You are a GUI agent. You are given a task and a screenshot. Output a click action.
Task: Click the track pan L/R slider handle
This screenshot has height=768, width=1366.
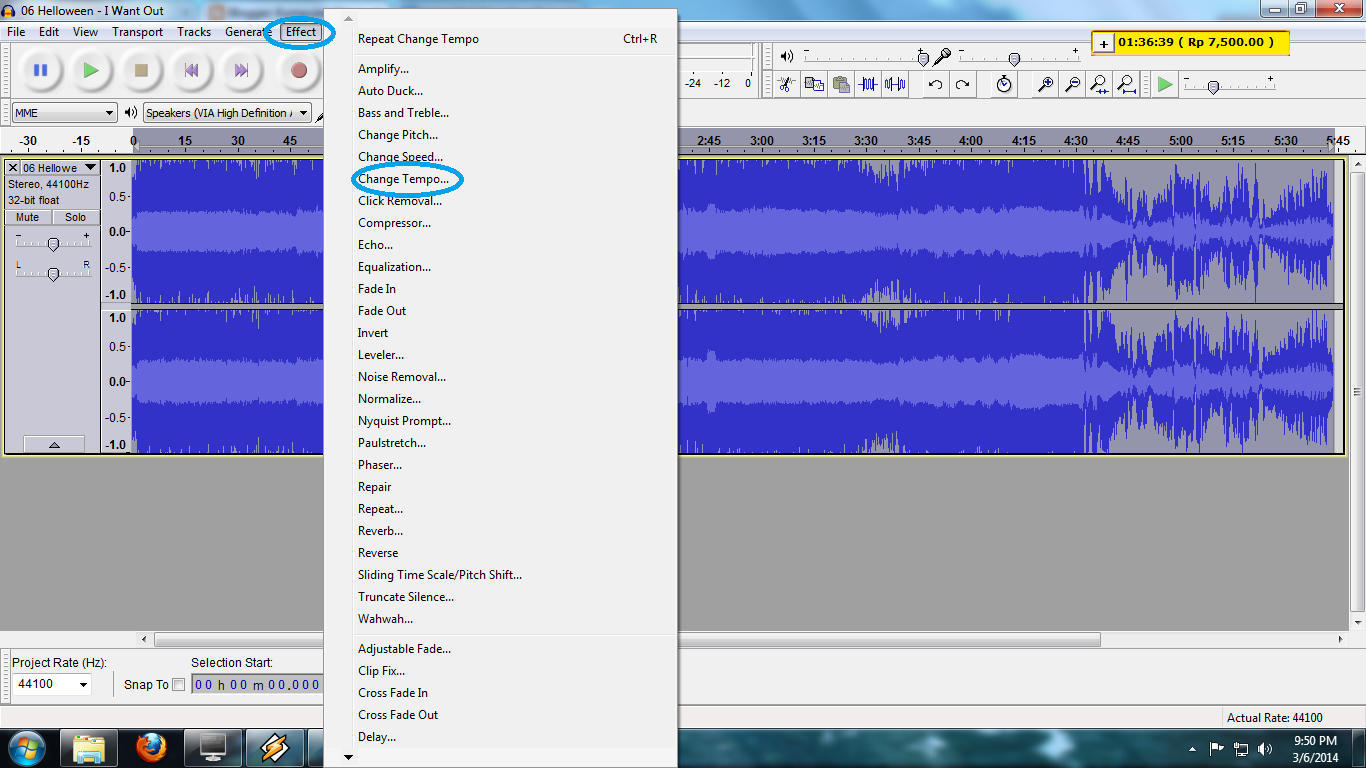tap(53, 273)
